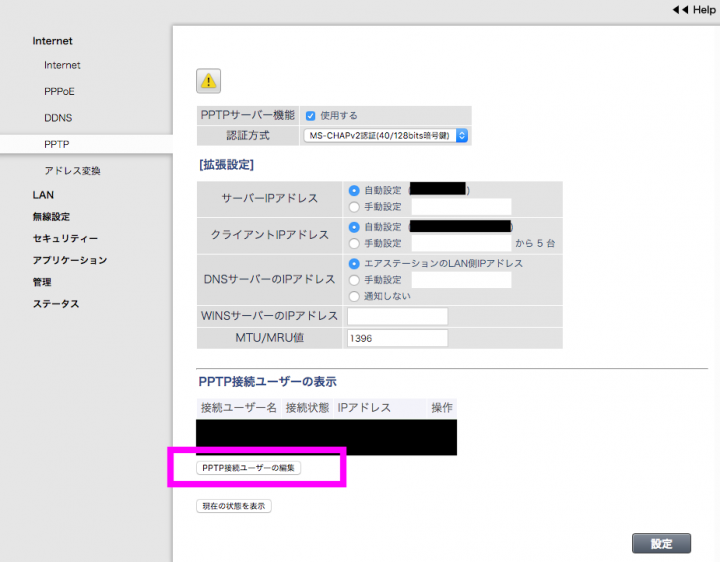This screenshot has width=720, height=562.
Task: Select the PPTP sidebar item
Action: coord(56,144)
